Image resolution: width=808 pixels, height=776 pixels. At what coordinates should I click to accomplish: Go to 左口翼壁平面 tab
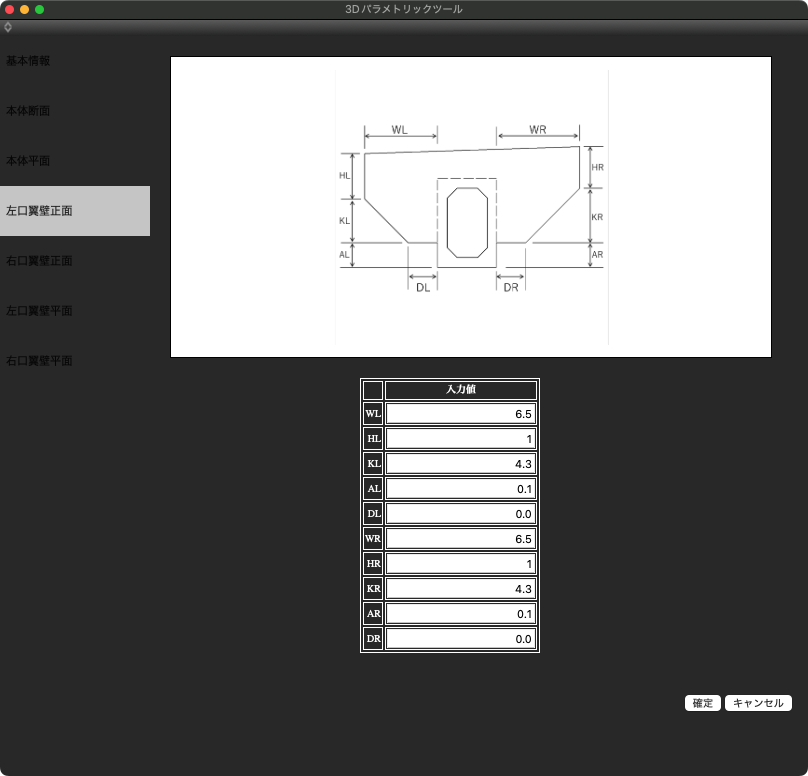point(39,311)
